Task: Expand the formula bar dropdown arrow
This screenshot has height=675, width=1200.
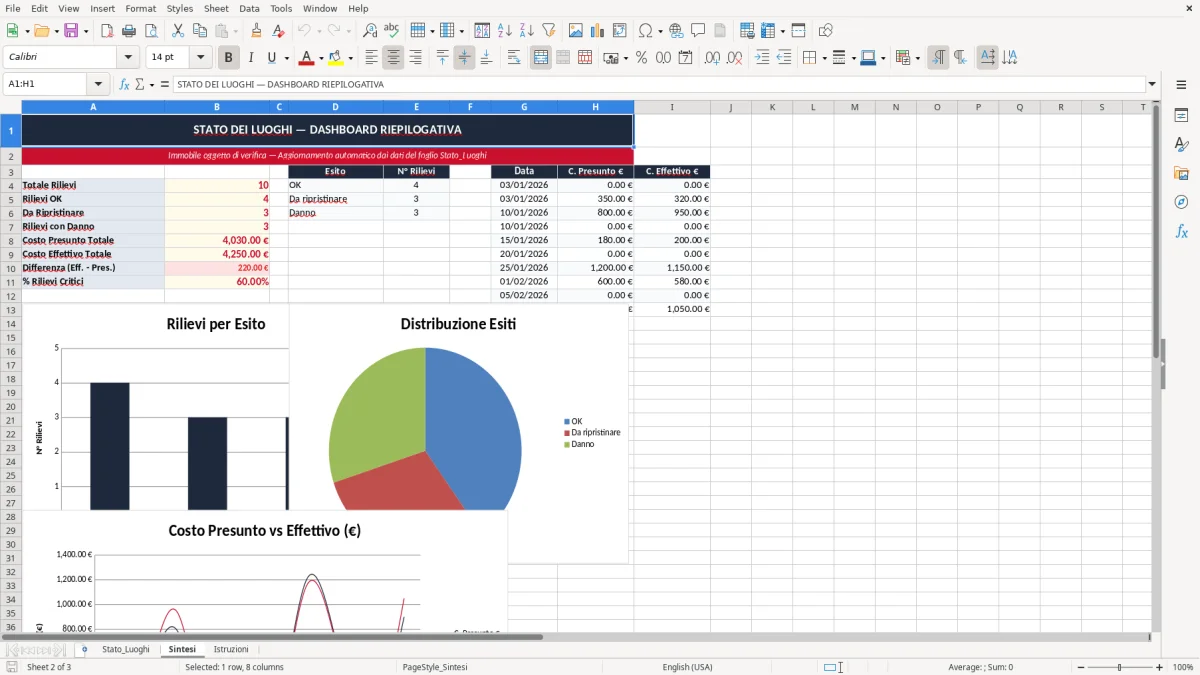Action: [1152, 84]
